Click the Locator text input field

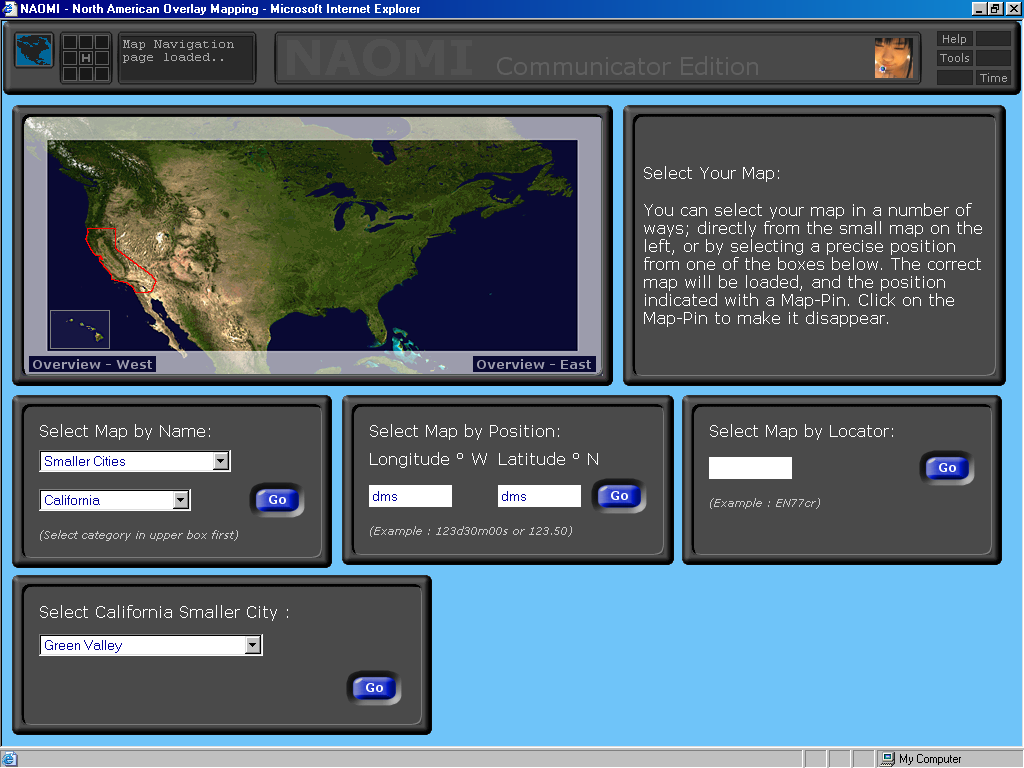pyautogui.click(x=750, y=468)
